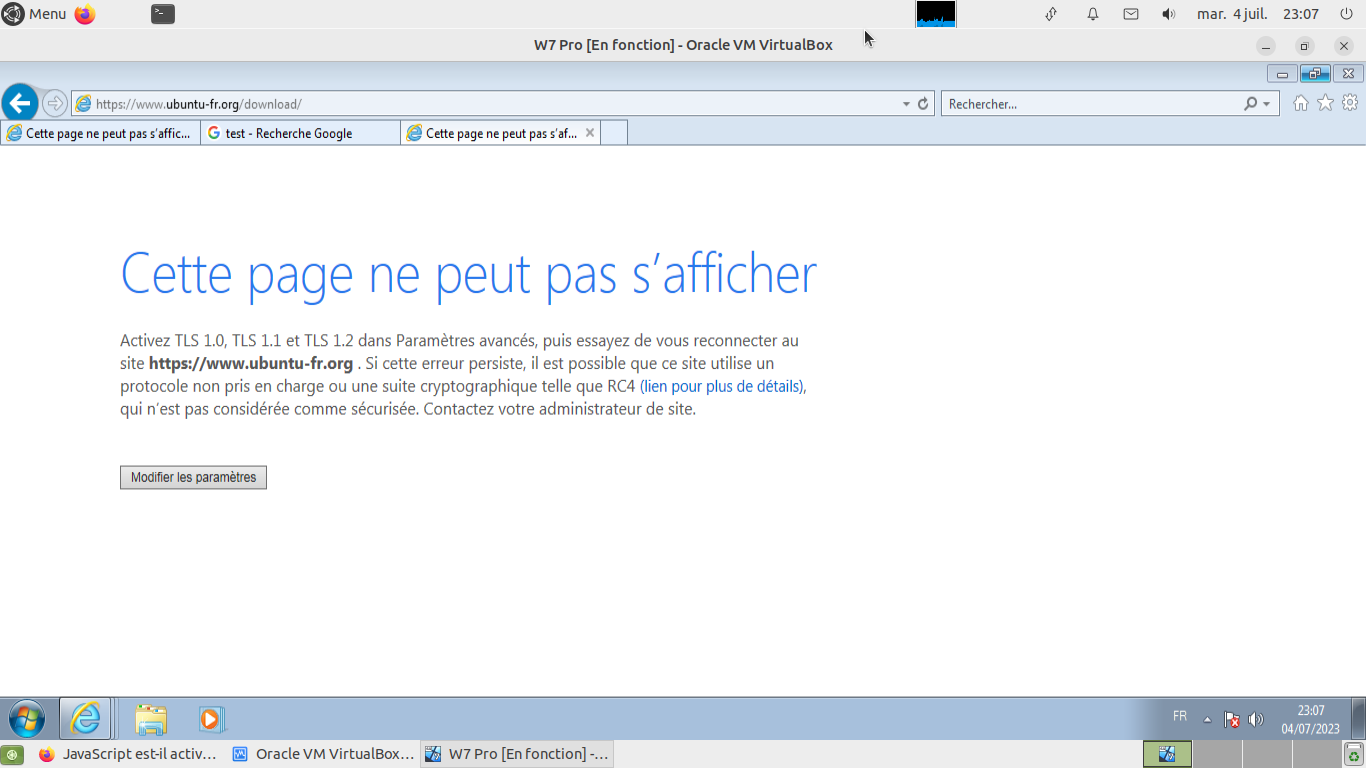Focus the Rechercher search field

(1092, 104)
